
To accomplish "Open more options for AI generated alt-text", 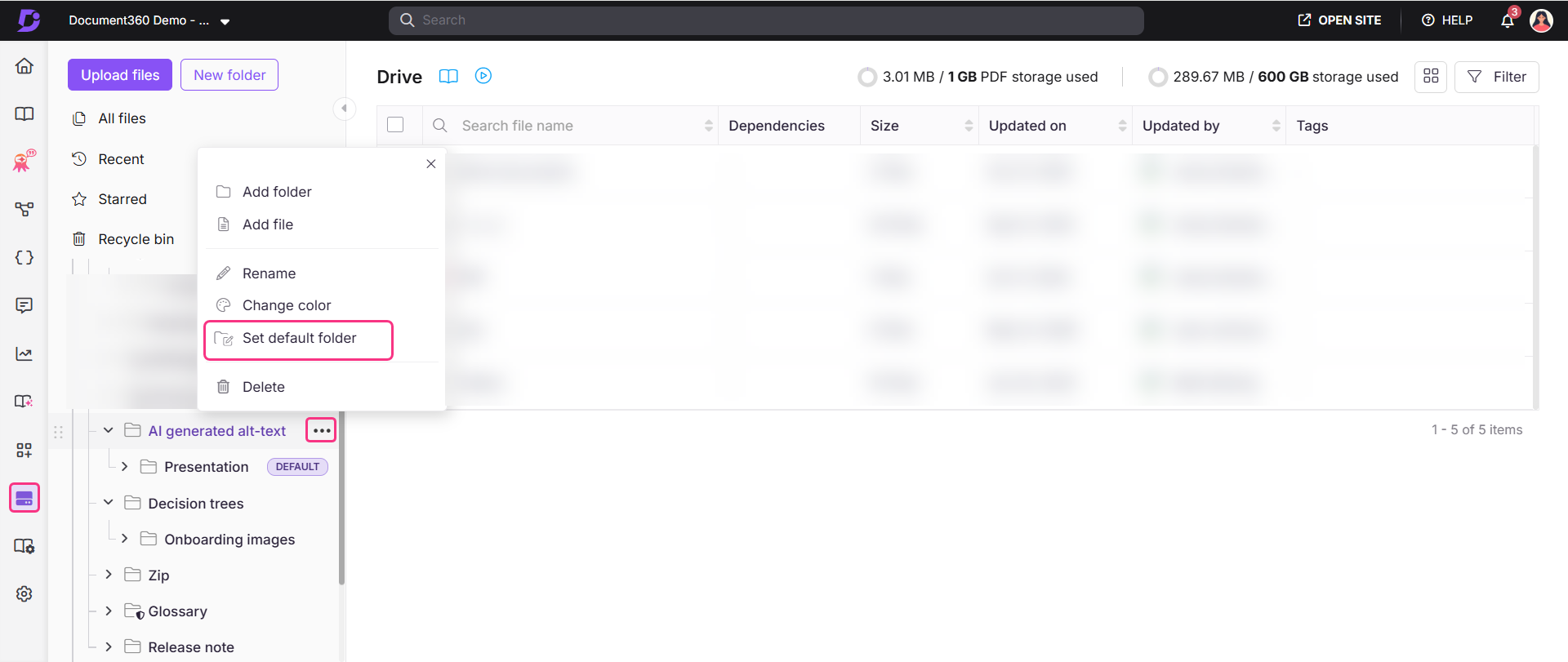I will click(321, 430).
